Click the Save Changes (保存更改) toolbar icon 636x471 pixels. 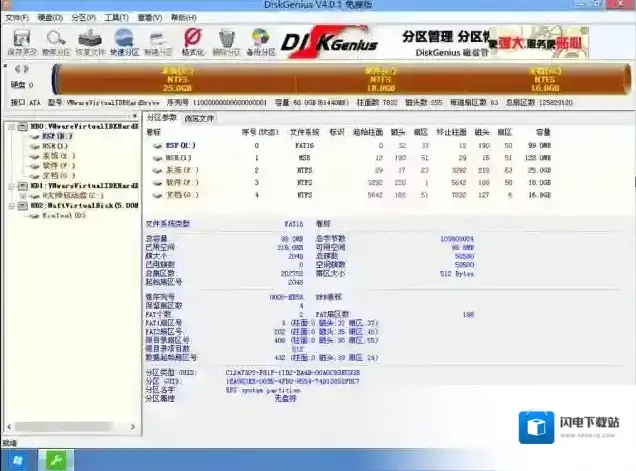click(22, 41)
